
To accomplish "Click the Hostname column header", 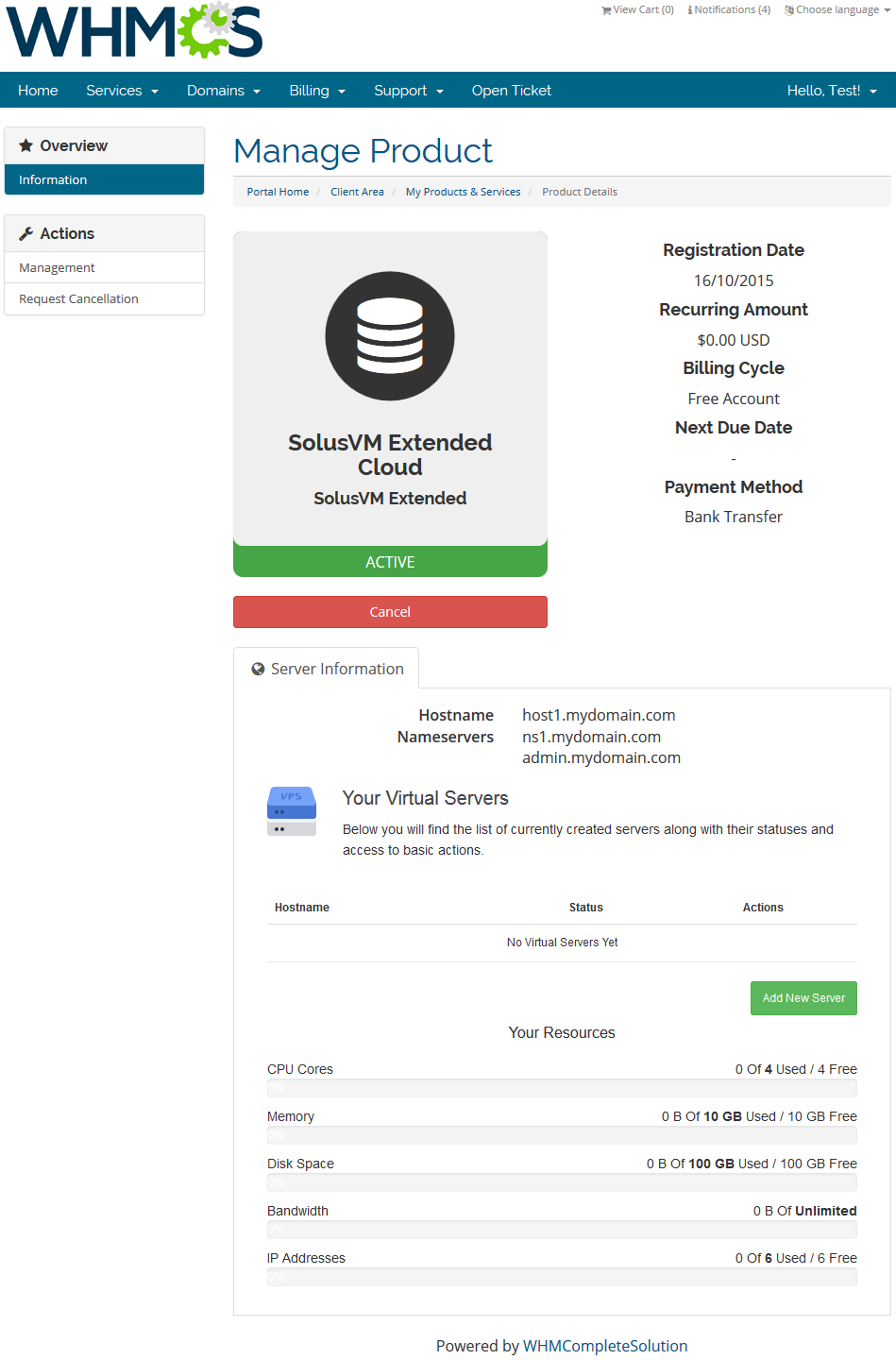I will click(x=302, y=908).
